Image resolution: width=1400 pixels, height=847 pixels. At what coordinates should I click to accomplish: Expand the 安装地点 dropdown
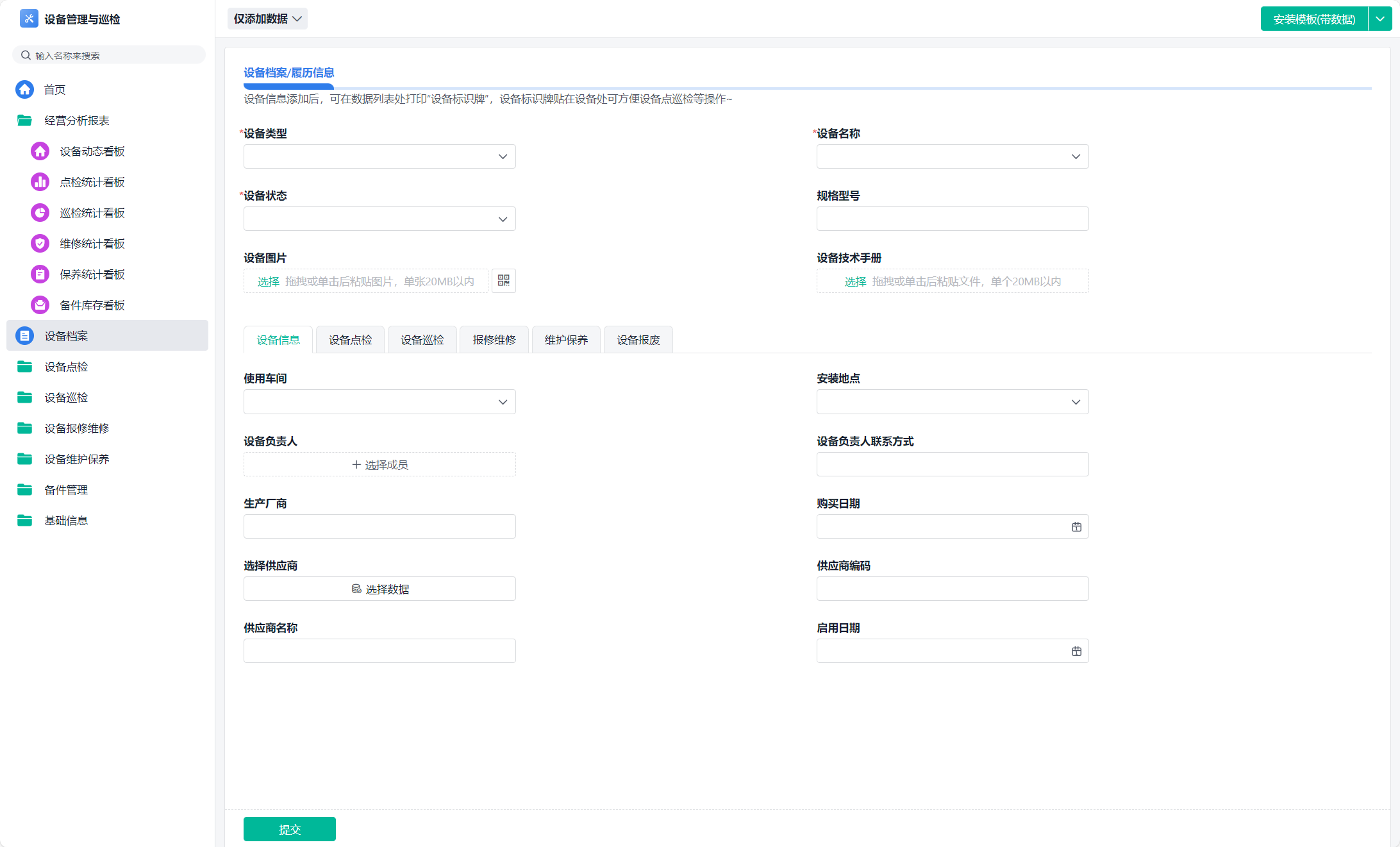[952, 402]
